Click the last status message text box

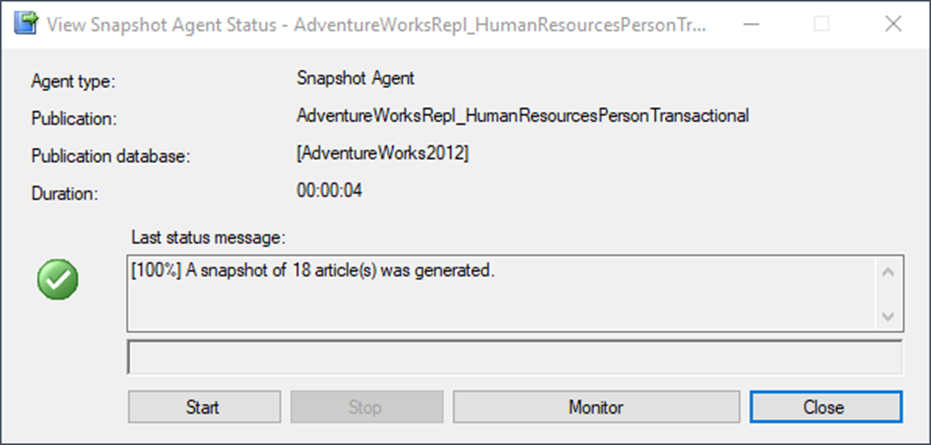[500, 294]
